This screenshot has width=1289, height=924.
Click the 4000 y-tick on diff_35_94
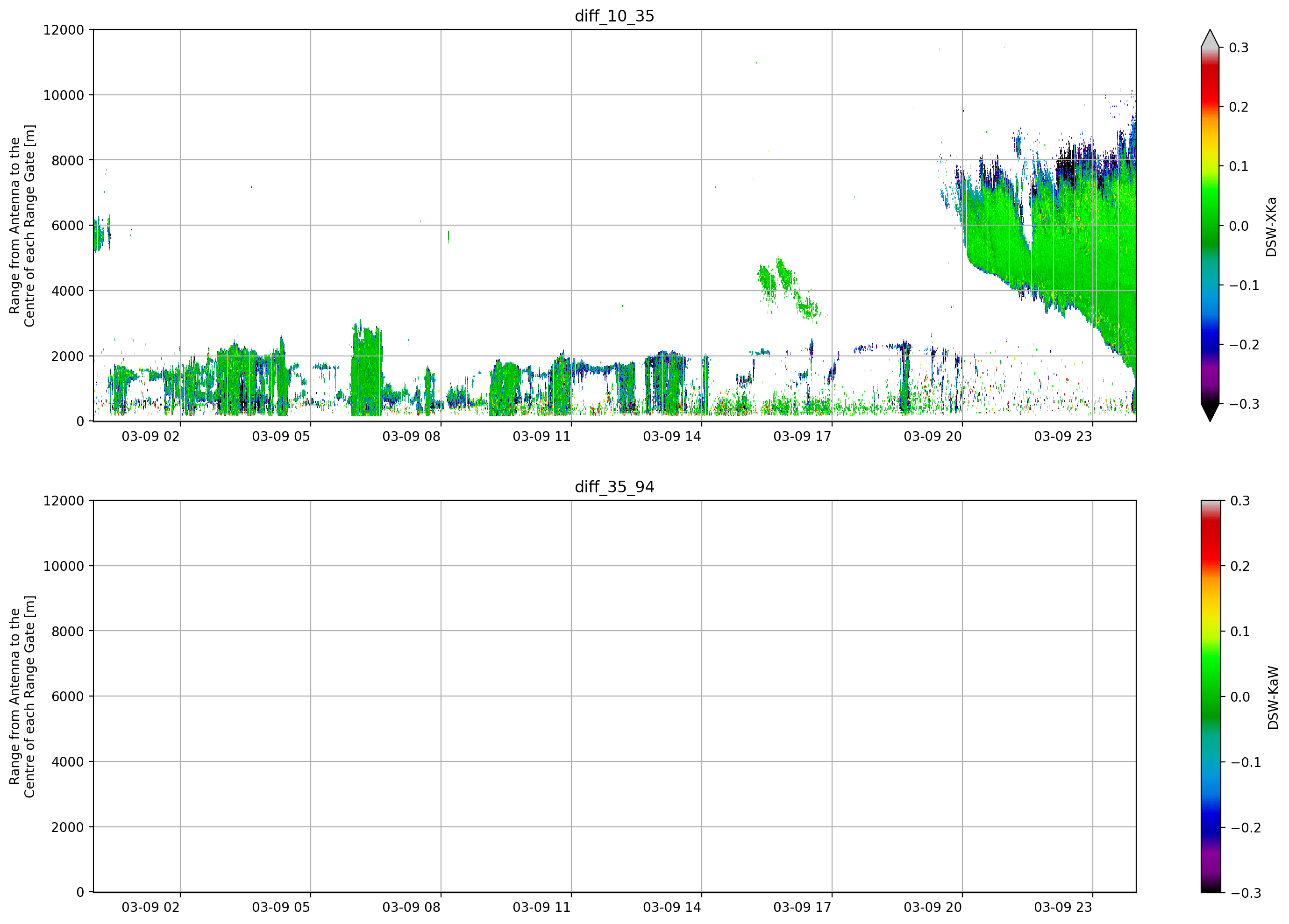[68, 762]
